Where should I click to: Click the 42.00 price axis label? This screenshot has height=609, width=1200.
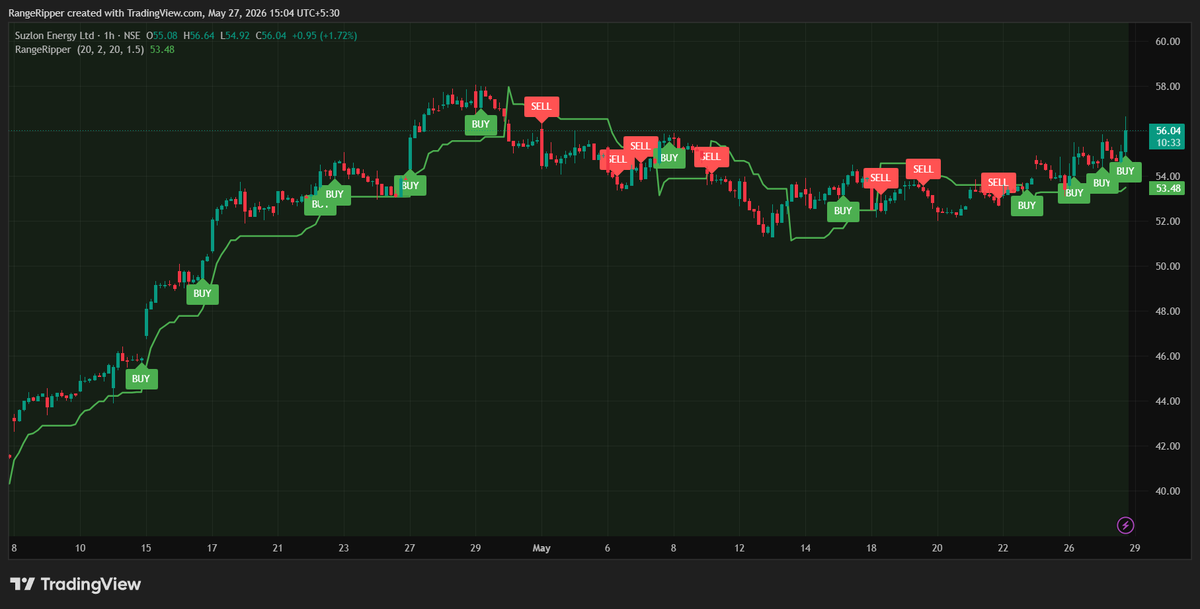[x=1168, y=446]
